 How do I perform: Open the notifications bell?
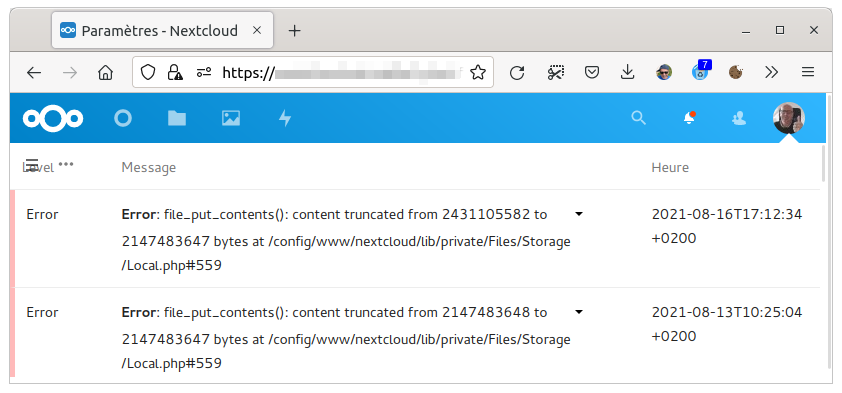[x=689, y=118]
